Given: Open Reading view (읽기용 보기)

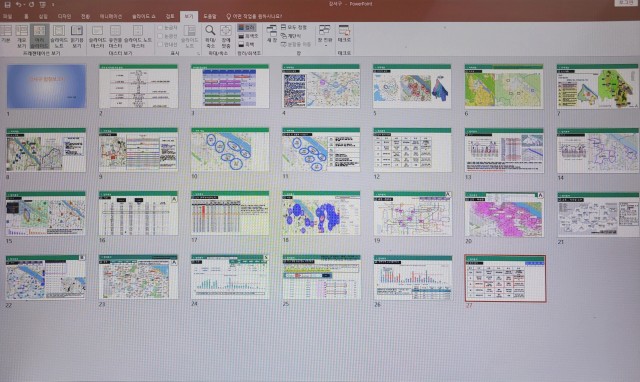Looking at the screenshot, I should (77, 36).
